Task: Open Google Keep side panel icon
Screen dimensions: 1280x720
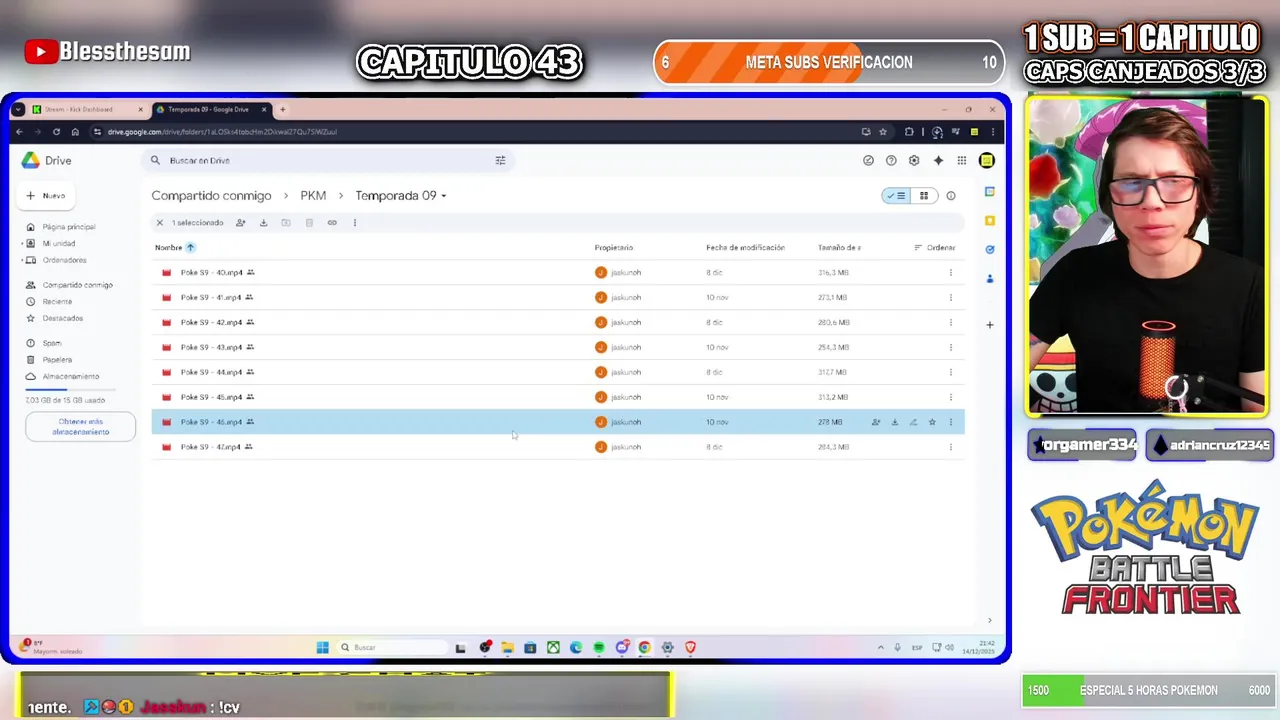Action: [990, 220]
